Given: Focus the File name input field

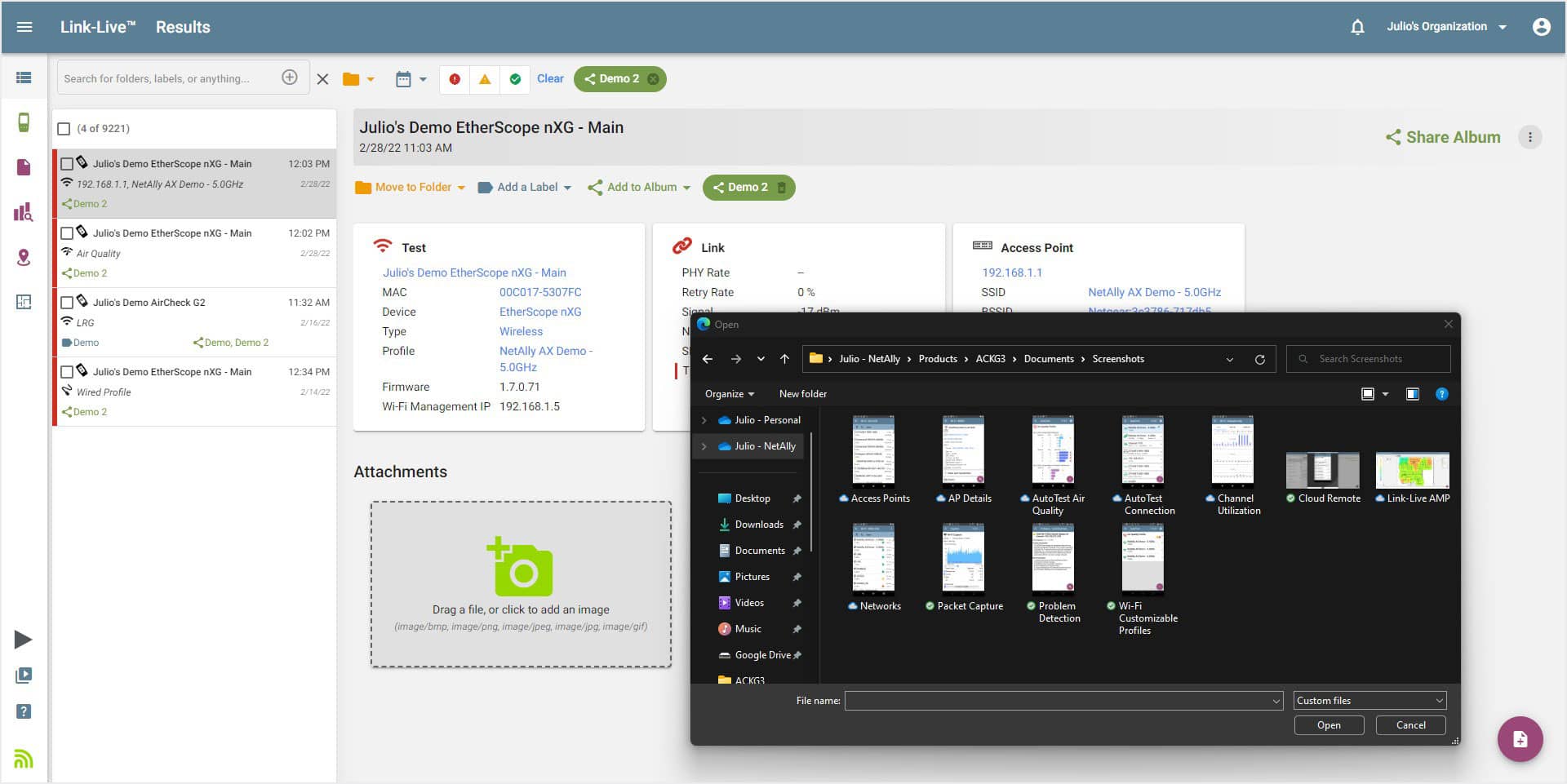Looking at the screenshot, I should [1063, 701].
